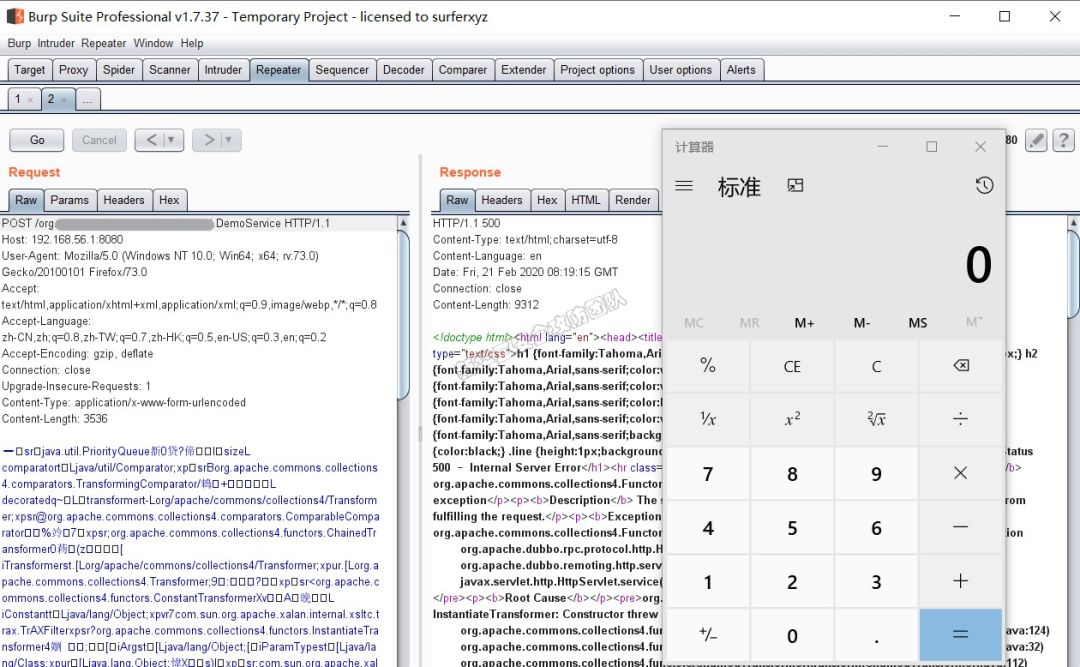Click the calculator divide key

960,419
